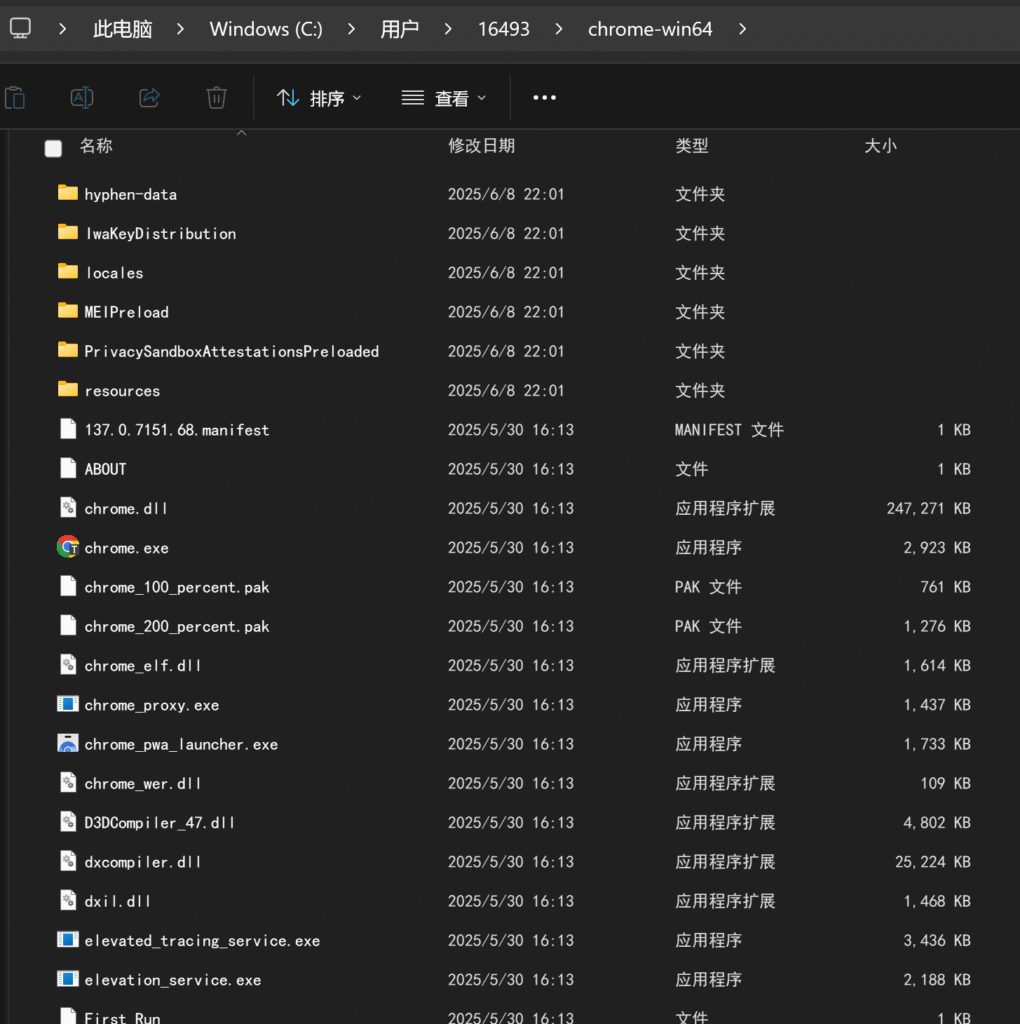Navigate to 用户 breadcrumb
1020x1024 pixels.
400,29
